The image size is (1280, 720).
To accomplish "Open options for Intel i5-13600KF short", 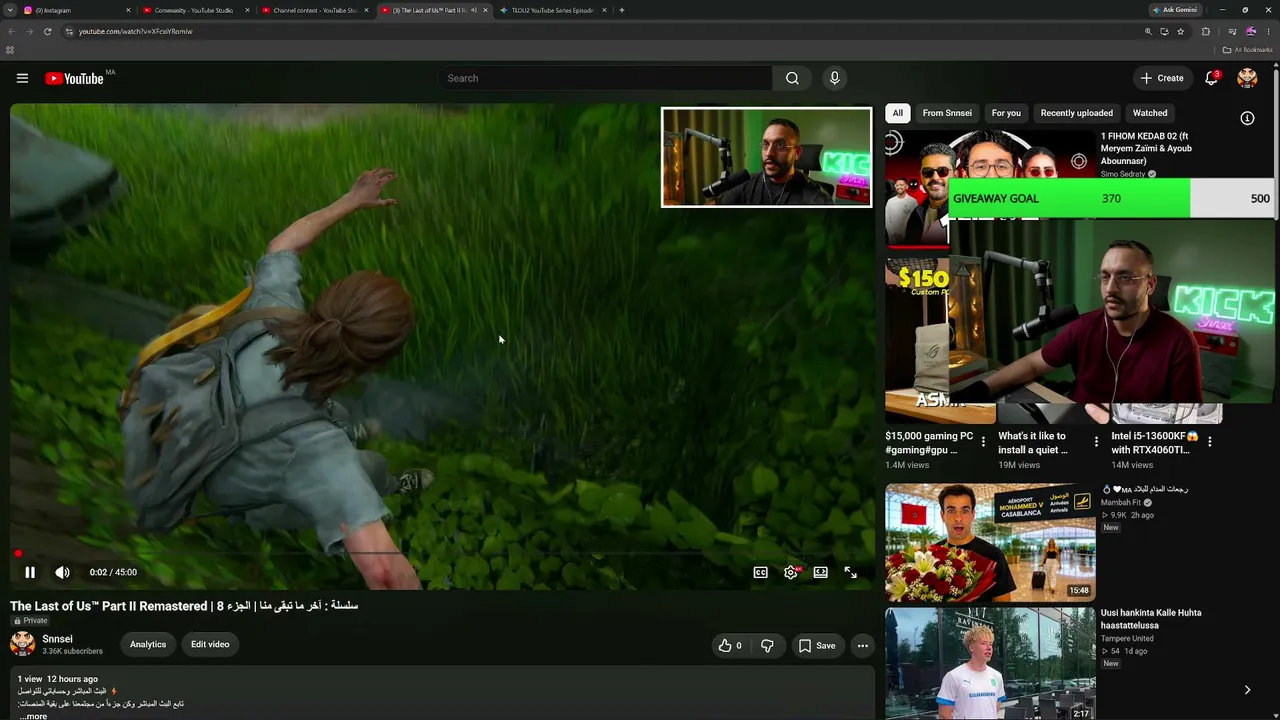I will coord(1209,441).
